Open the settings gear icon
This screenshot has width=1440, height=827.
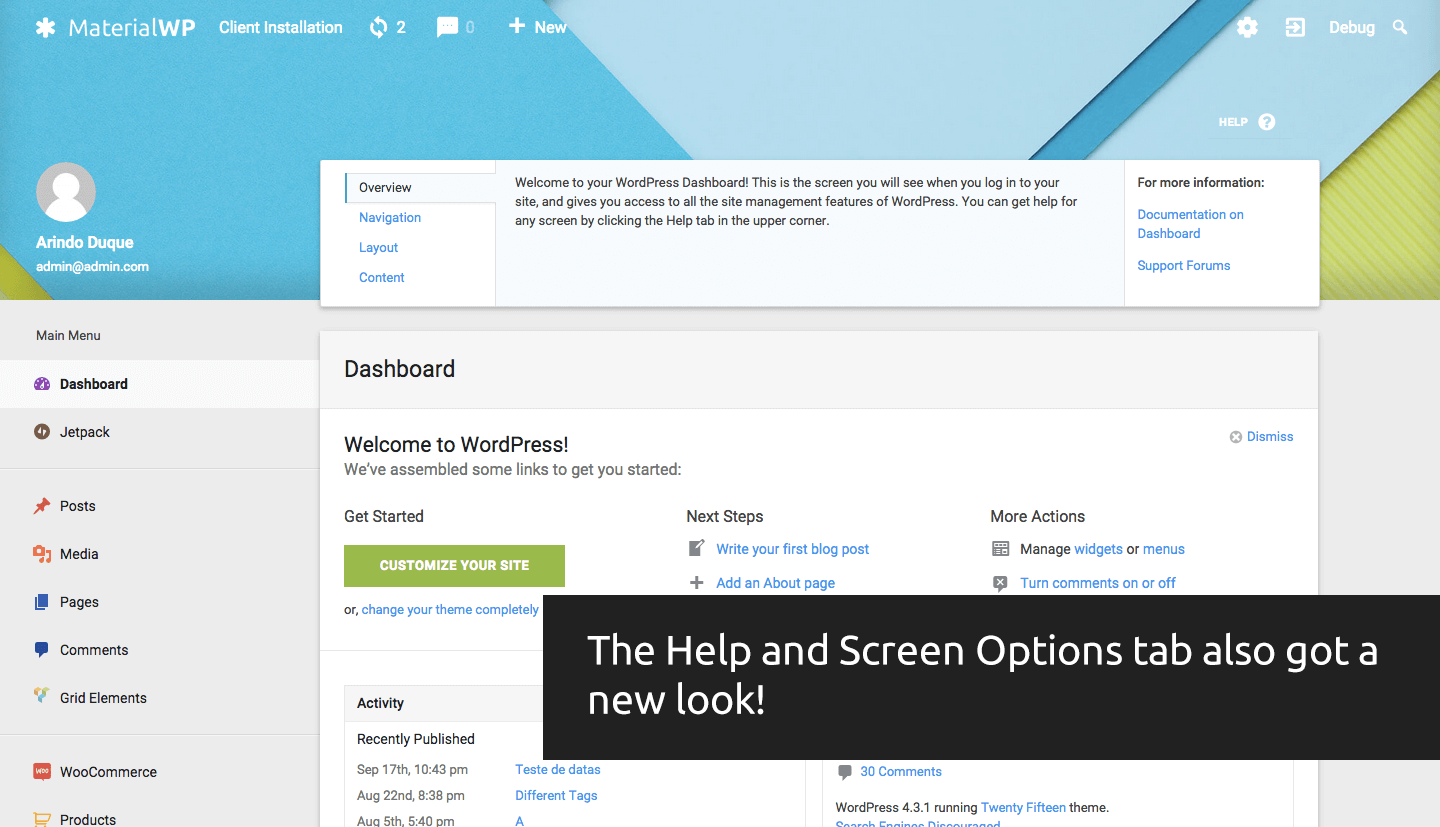click(1247, 27)
